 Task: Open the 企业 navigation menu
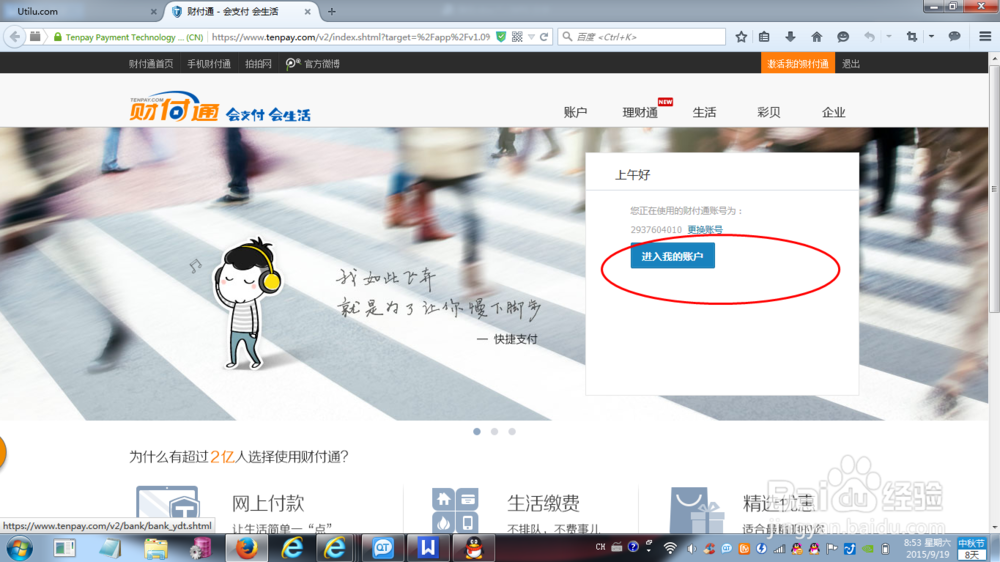click(834, 112)
